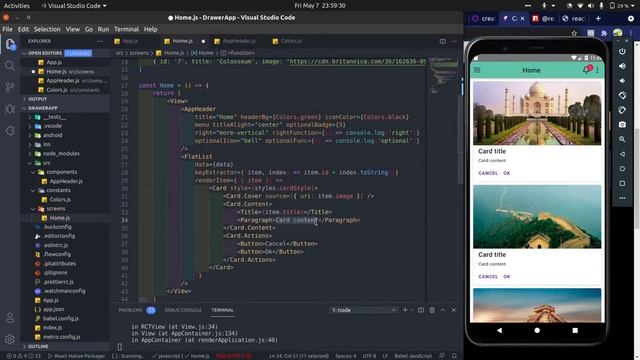
Task: Maximize the terminal panel with chevron up
Action: tap(443, 310)
